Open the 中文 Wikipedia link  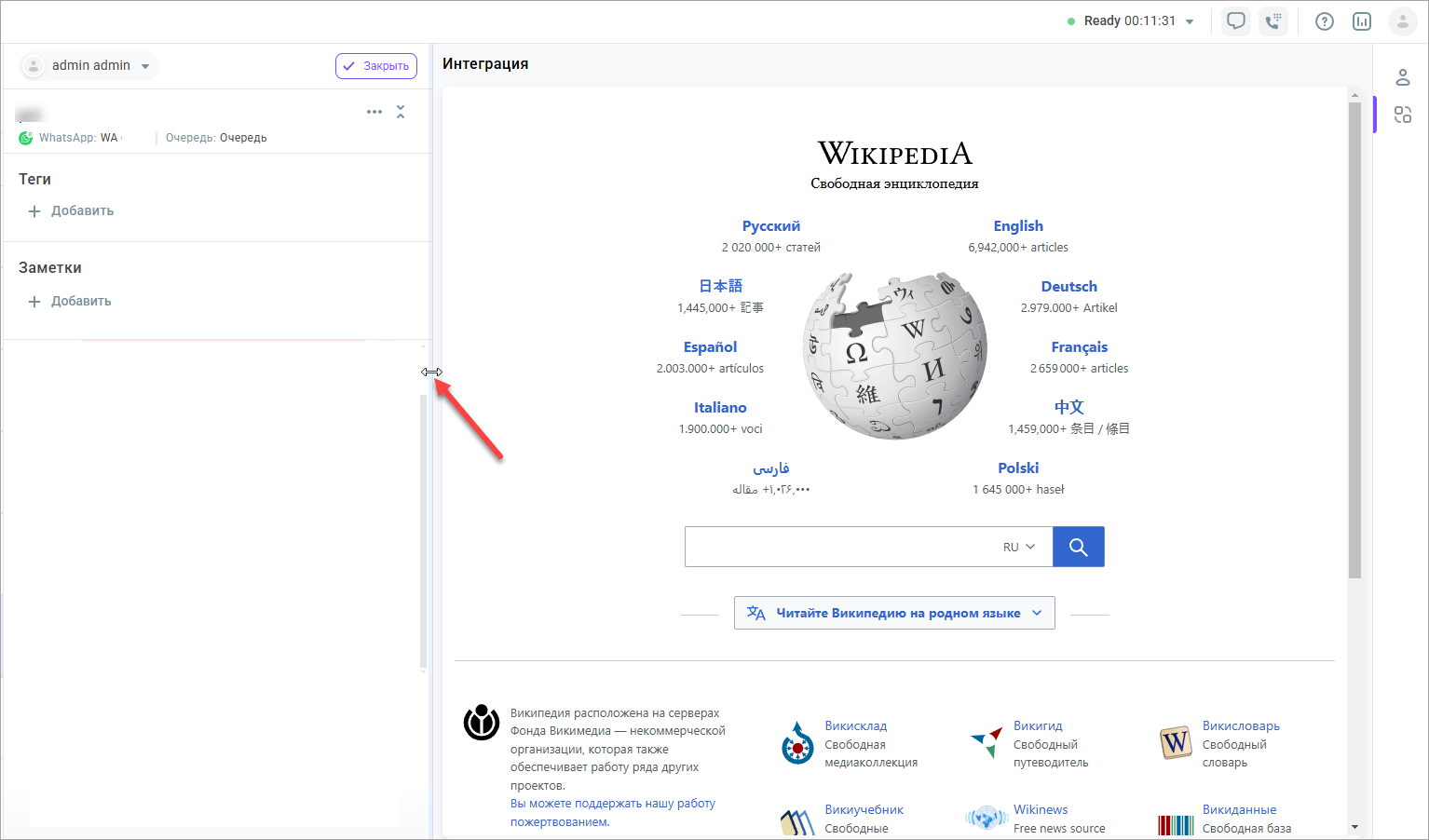pyautogui.click(x=1069, y=407)
